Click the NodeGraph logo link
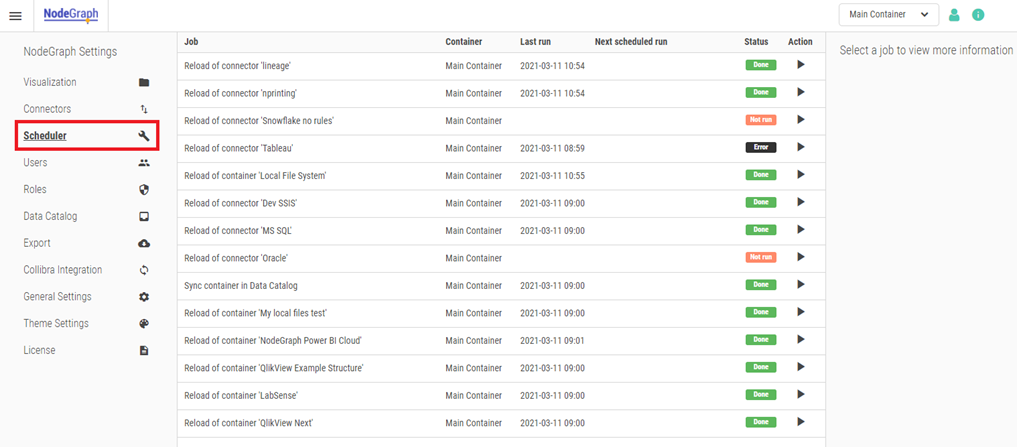The image size is (1017, 447). [72, 14]
